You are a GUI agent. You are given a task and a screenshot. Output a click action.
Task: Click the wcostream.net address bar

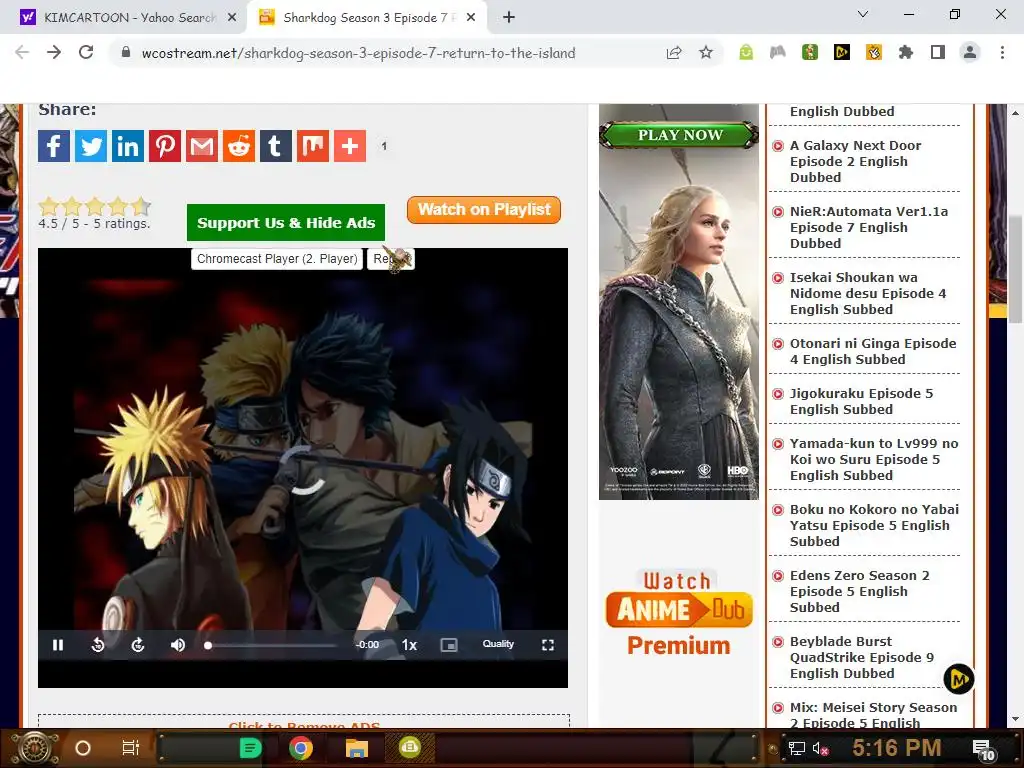tap(358, 53)
